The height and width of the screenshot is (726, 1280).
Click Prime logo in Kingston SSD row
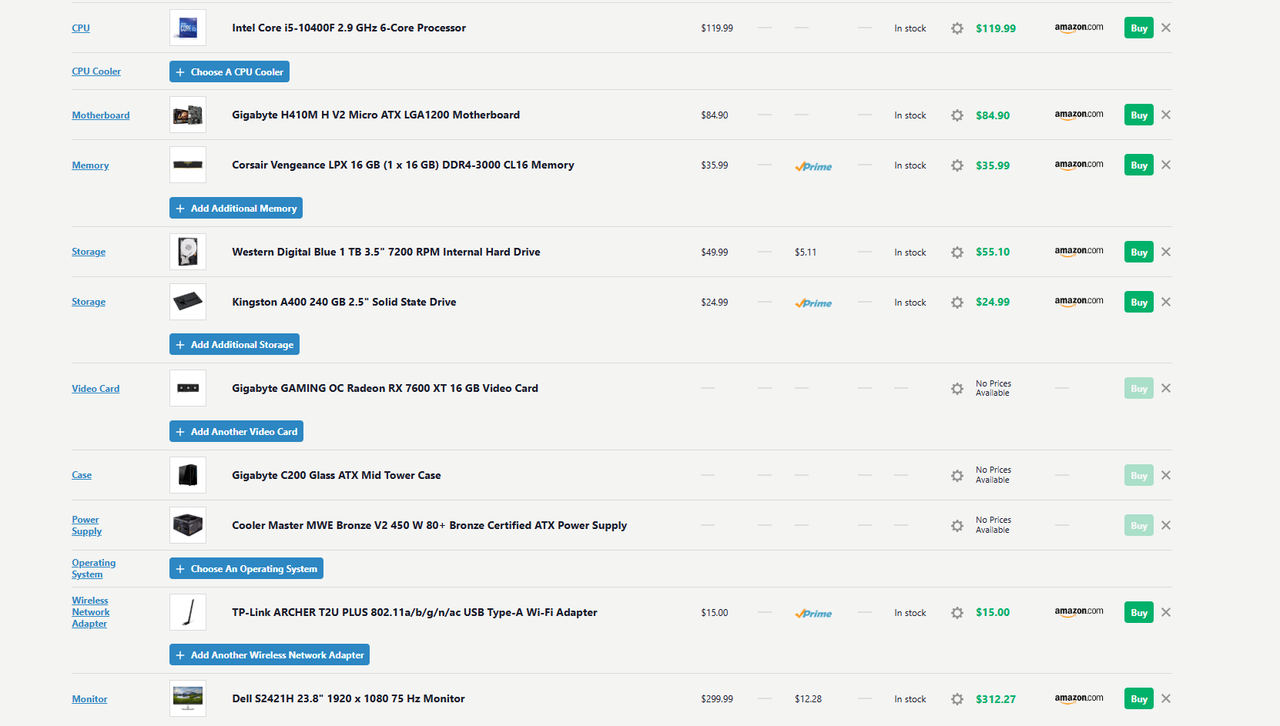coord(813,303)
